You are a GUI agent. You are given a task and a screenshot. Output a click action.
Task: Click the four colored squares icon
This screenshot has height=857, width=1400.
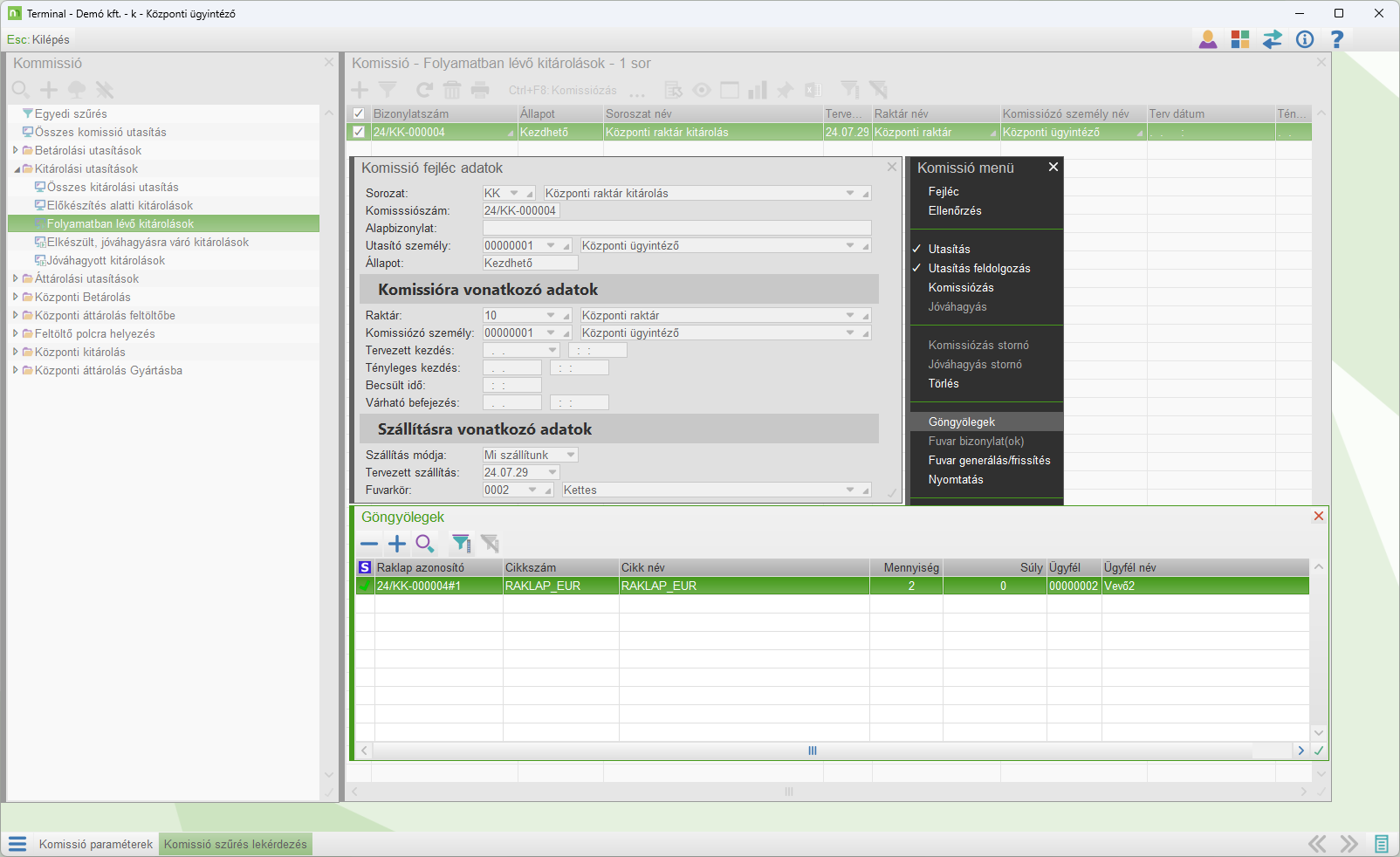click(x=1240, y=39)
